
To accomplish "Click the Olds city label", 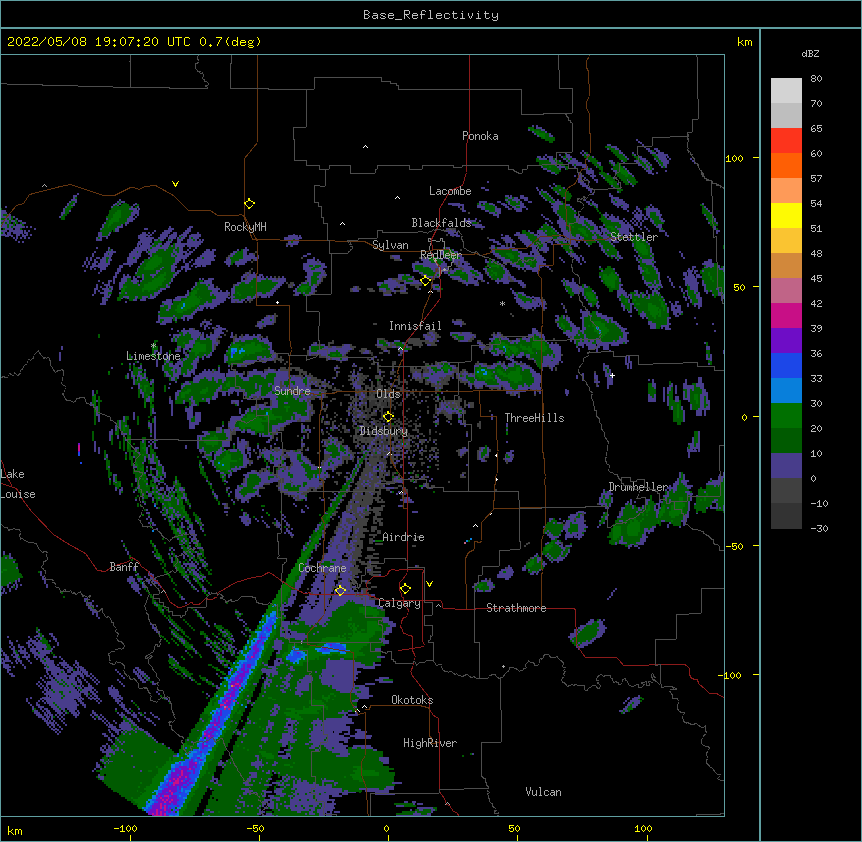I will point(388,394).
